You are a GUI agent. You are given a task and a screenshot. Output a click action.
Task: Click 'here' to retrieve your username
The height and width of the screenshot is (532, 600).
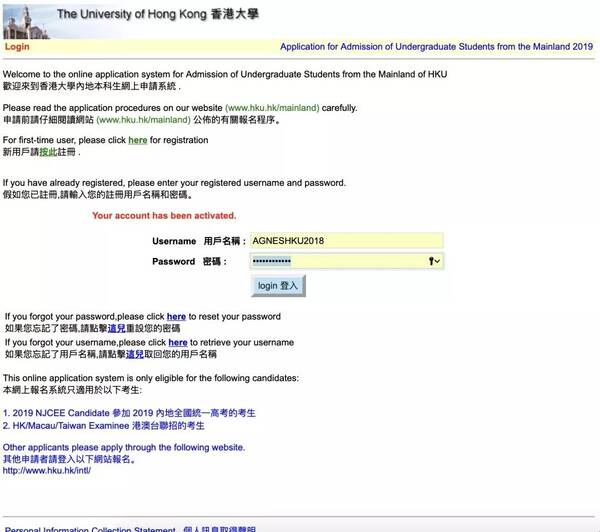click(x=178, y=342)
